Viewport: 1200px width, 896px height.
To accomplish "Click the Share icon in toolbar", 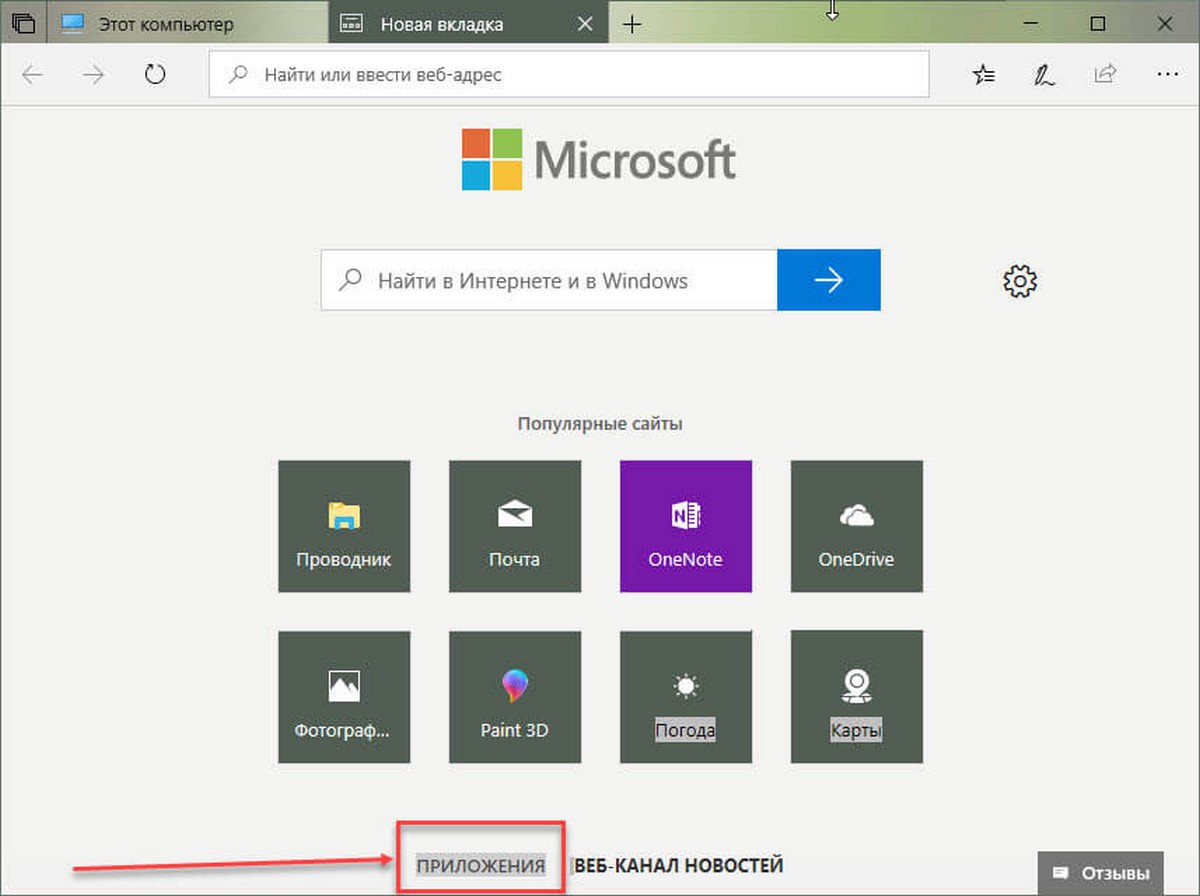I will pyautogui.click(x=1105, y=74).
